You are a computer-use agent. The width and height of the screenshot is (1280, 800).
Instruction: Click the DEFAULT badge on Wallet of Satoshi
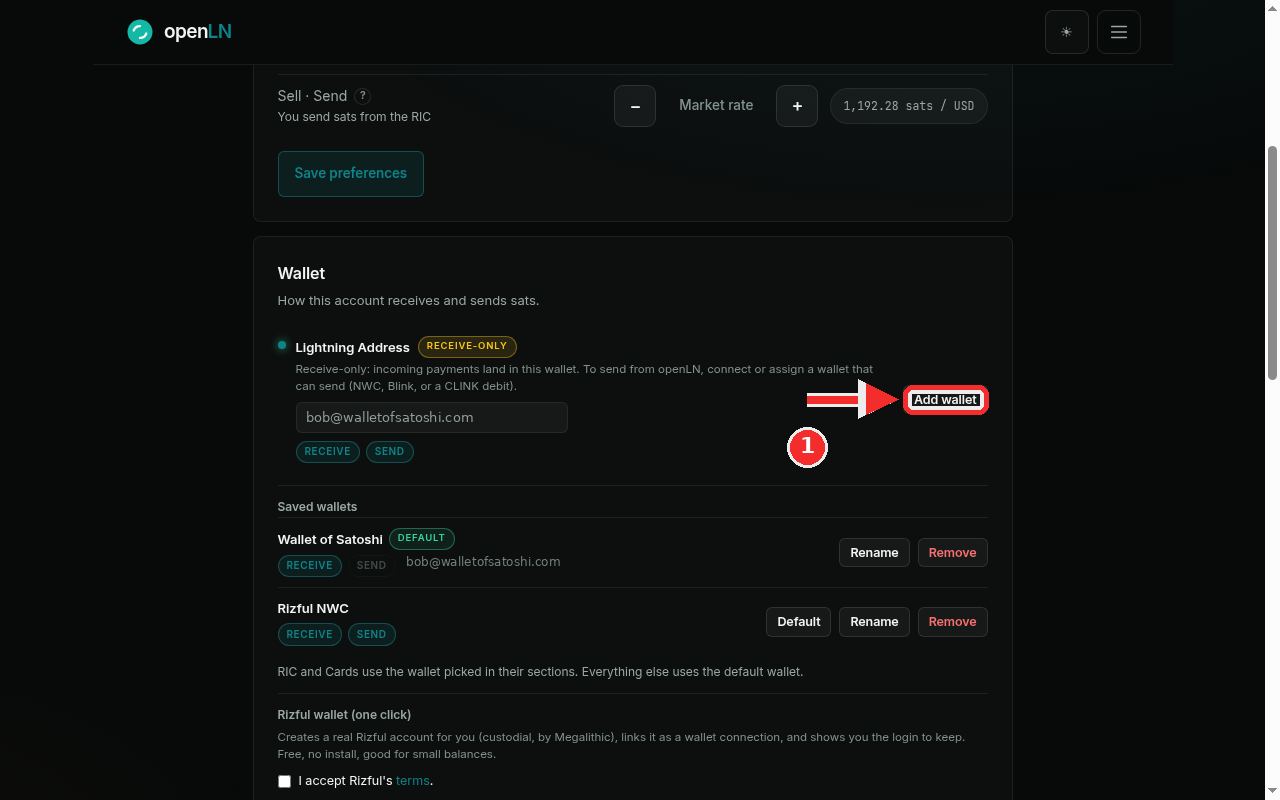pos(422,539)
